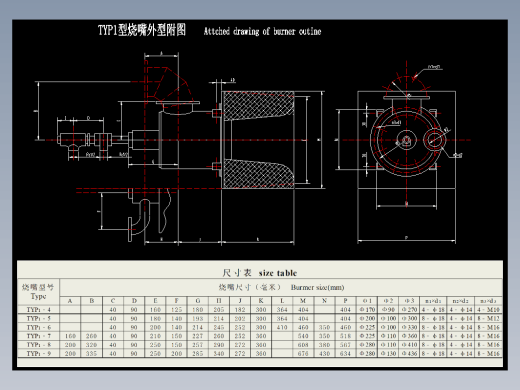520x390 pixels.
Task: Click the hatched upper burner block in drawing
Action: tap(258, 105)
